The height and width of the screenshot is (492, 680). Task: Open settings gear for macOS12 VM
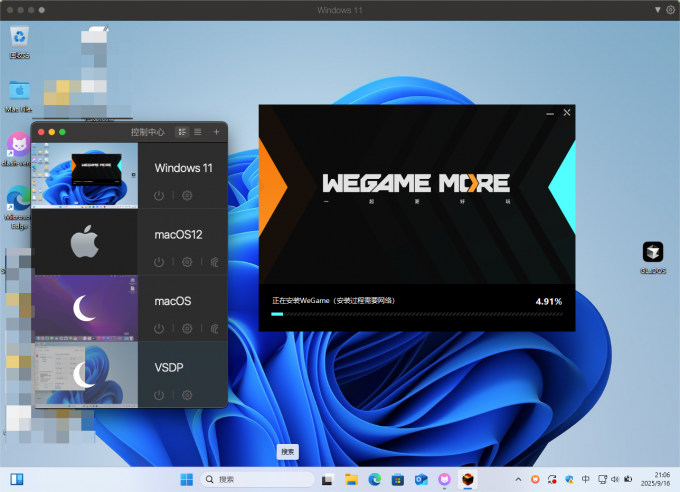[187, 262]
